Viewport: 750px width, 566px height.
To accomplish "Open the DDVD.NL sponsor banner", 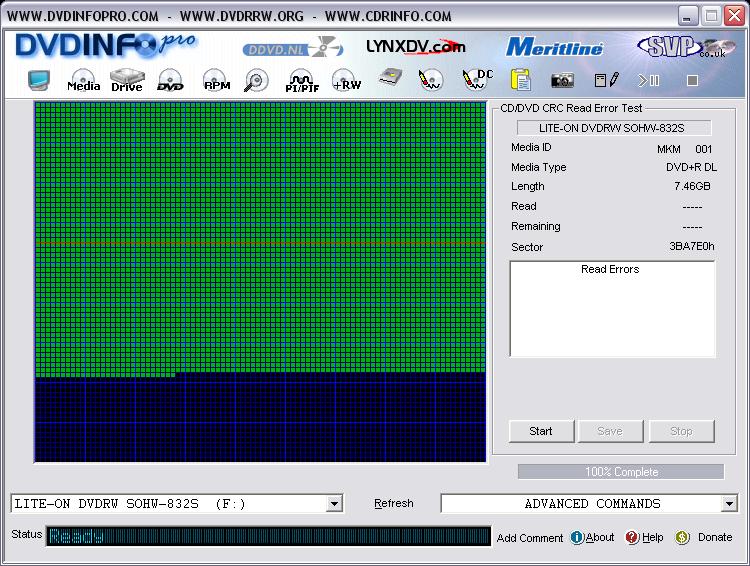I will [x=293, y=47].
